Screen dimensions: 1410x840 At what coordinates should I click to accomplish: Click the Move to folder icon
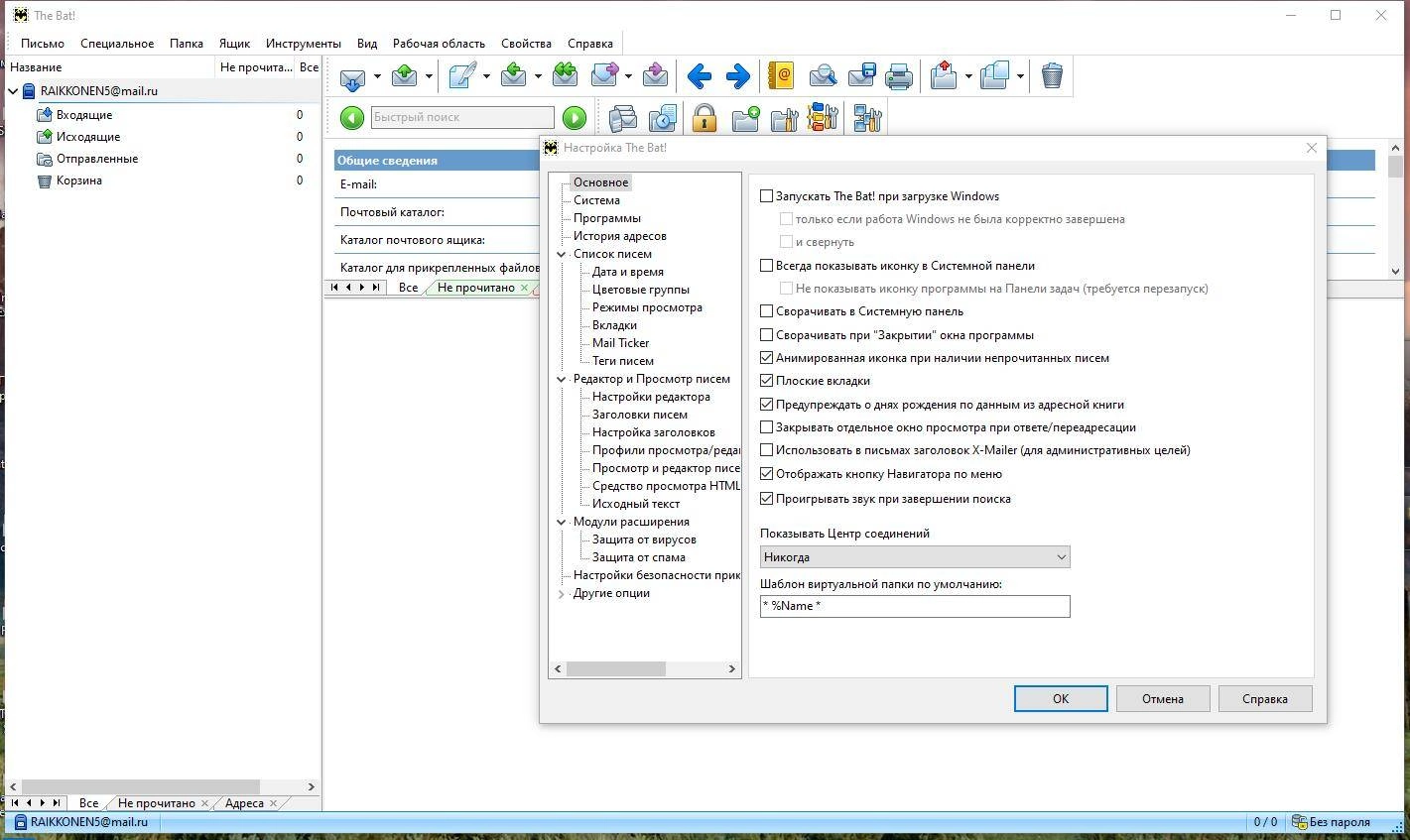944,76
